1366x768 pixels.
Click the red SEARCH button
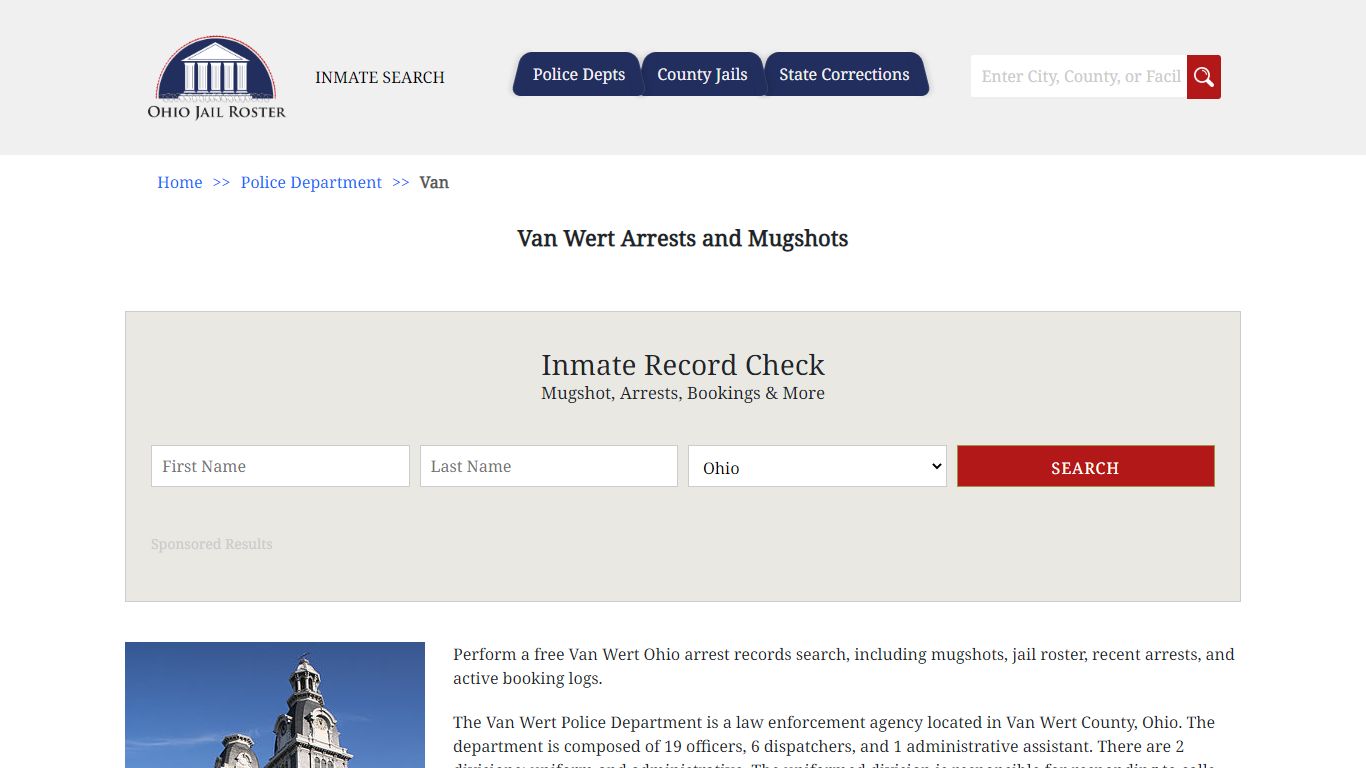1086,466
